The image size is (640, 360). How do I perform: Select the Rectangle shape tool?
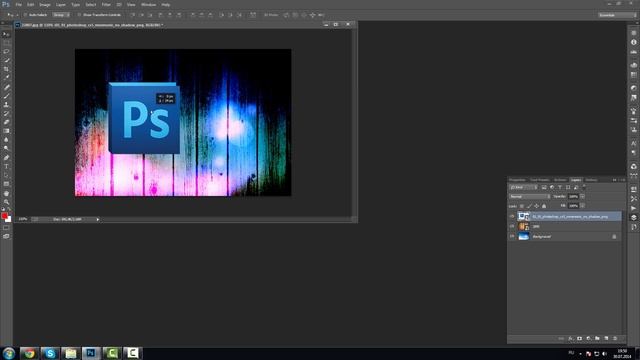(6, 184)
